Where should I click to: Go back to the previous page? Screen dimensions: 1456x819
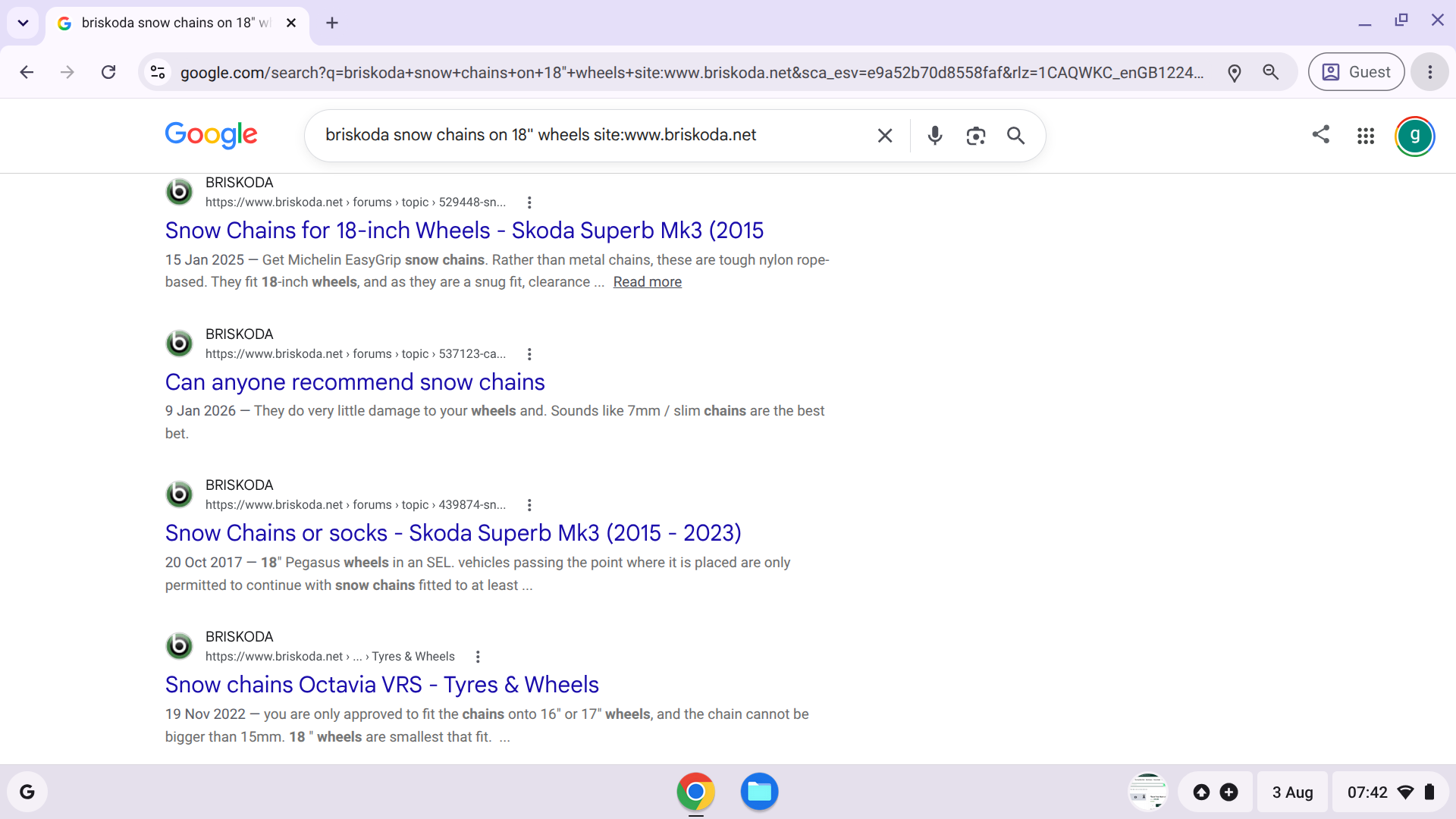tap(27, 72)
